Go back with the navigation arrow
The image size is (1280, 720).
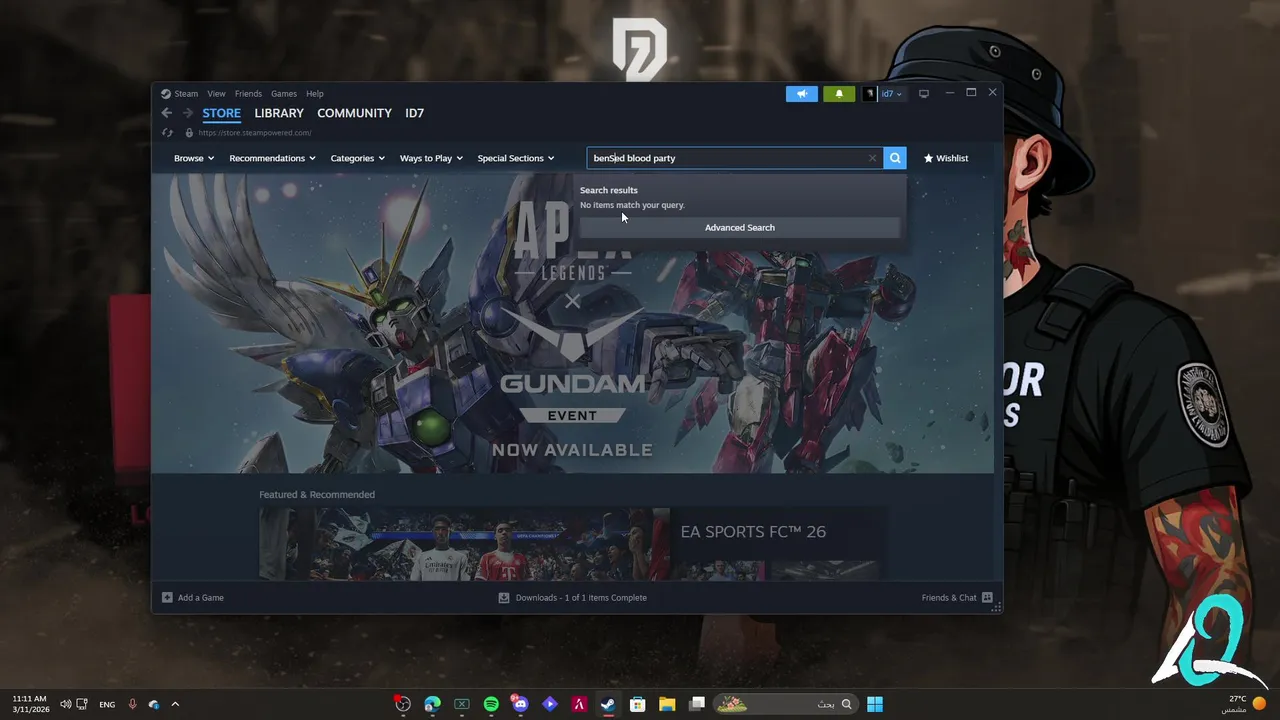click(167, 113)
